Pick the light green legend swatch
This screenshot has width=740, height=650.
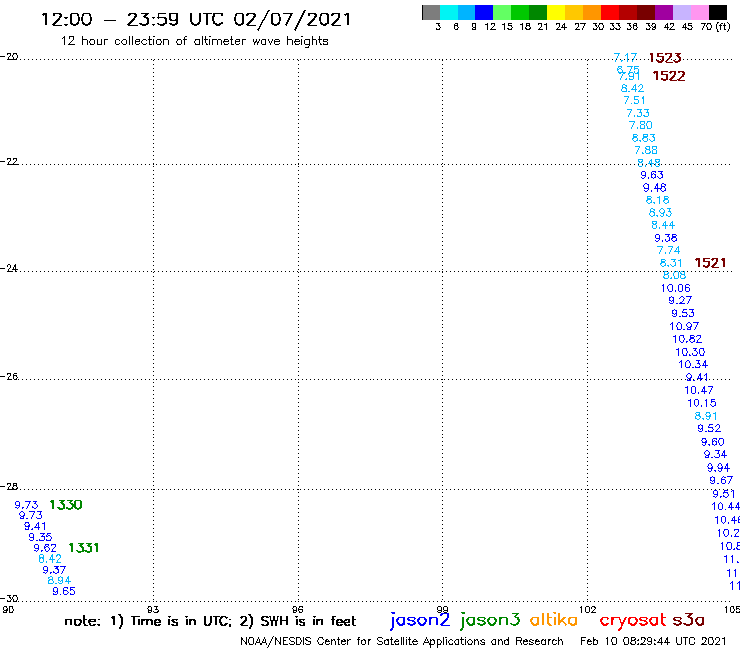pyautogui.click(x=502, y=12)
